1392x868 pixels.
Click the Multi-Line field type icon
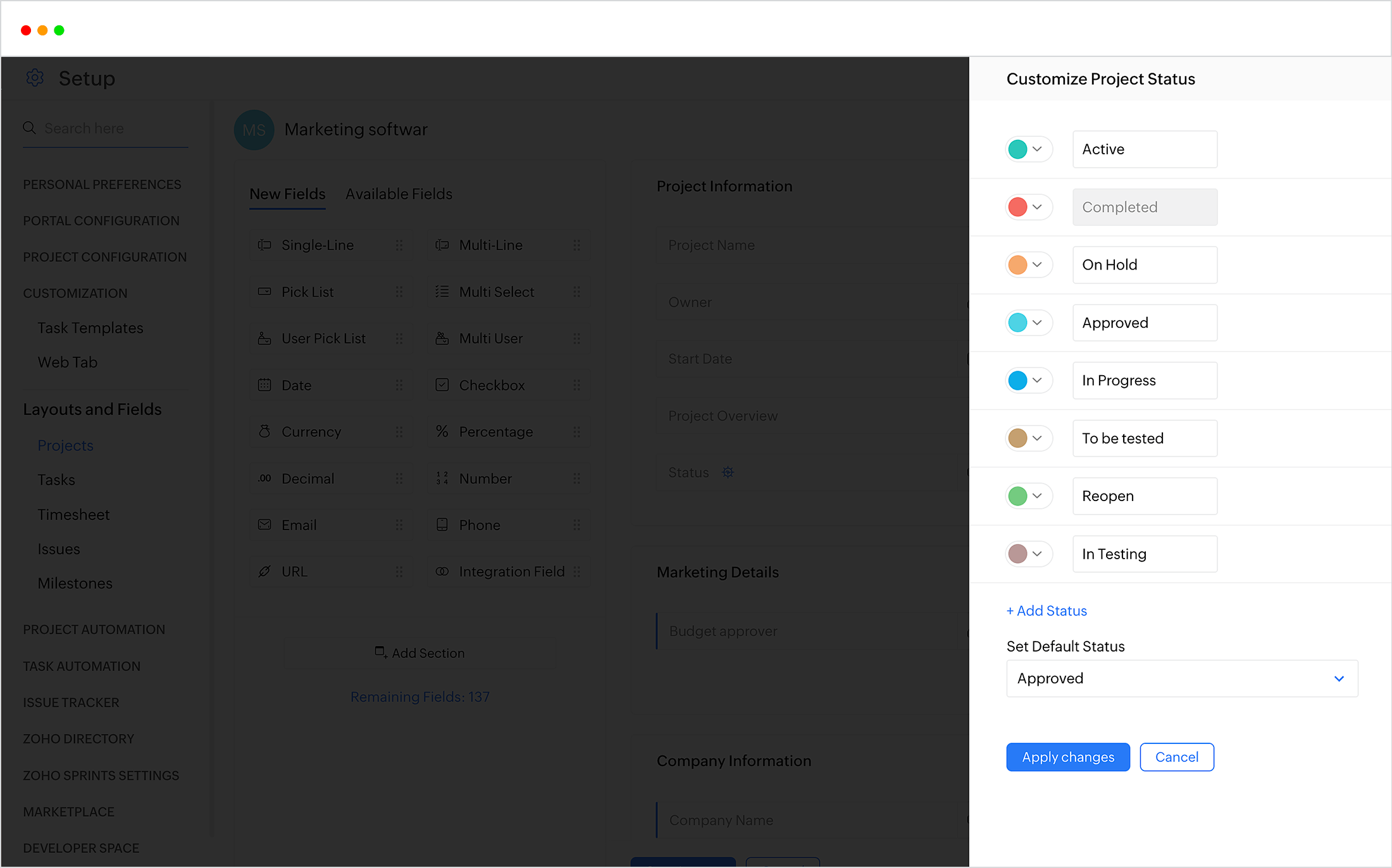(x=442, y=245)
